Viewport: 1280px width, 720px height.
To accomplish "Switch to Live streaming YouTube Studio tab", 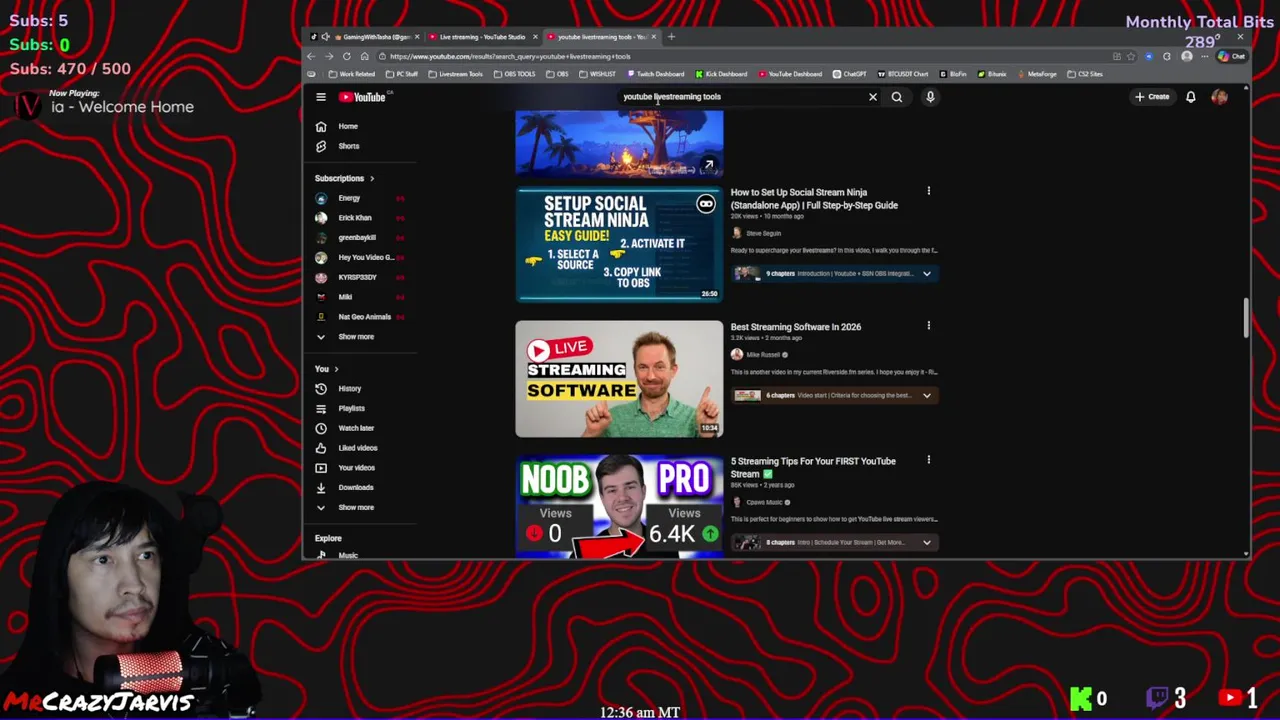I will click(482, 37).
